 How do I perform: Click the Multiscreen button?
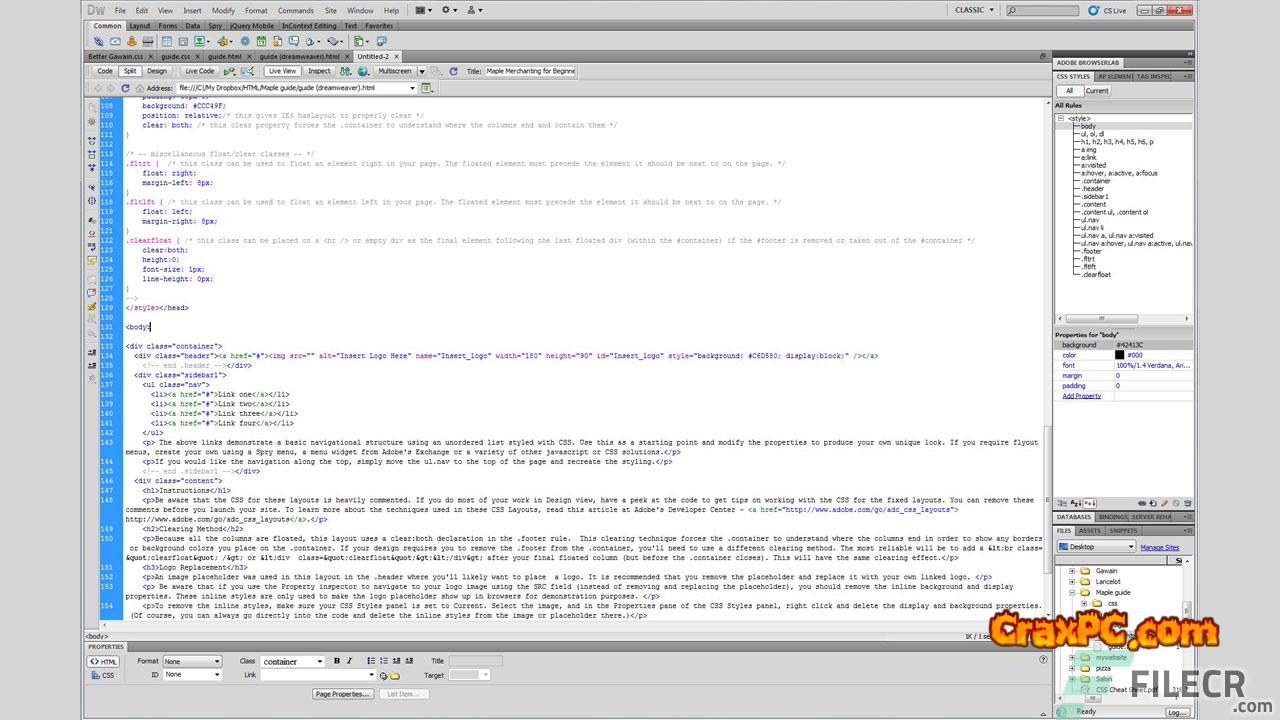click(394, 71)
